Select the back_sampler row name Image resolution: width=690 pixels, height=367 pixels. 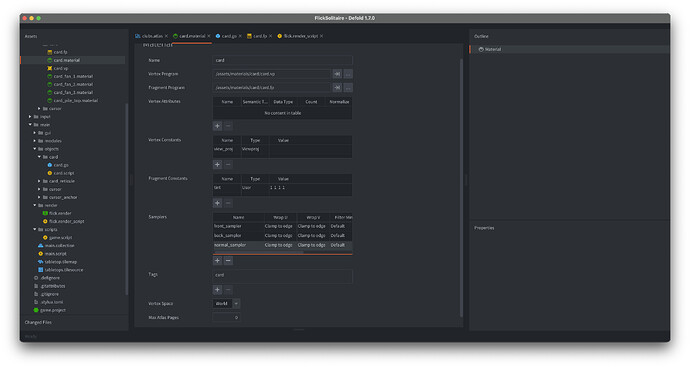(x=239, y=235)
